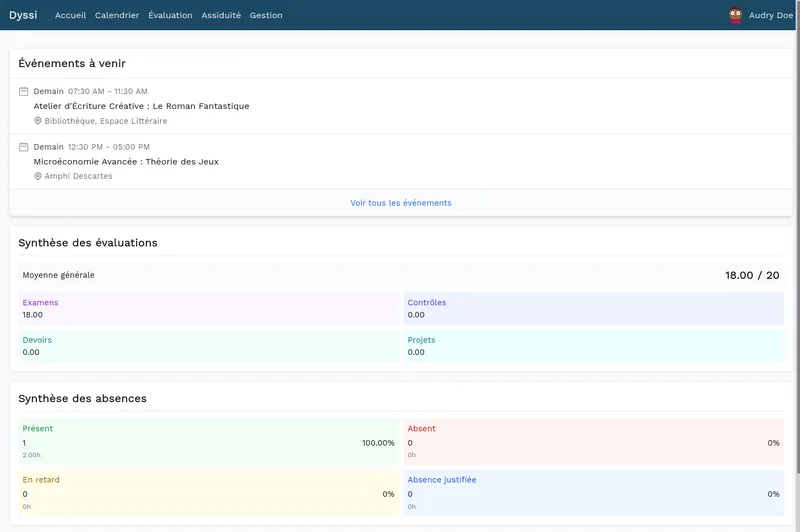Viewport: 800px width, 532px height.
Task: Go to the Accueil menu item
Action: [70, 15]
